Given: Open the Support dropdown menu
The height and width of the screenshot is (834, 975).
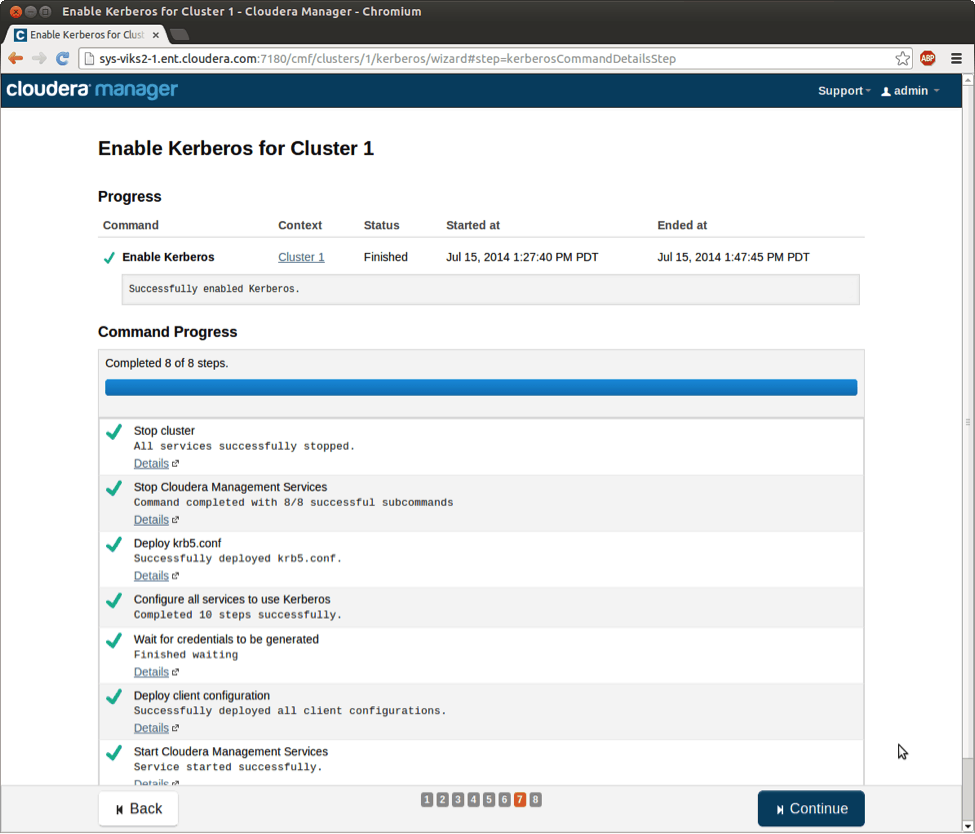Looking at the screenshot, I should [844, 91].
